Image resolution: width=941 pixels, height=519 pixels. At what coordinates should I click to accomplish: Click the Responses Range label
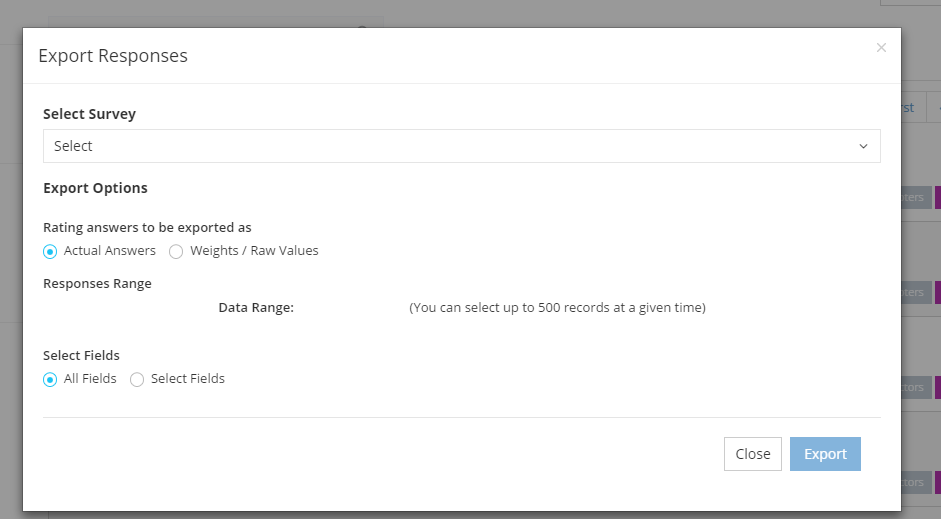tap(97, 283)
